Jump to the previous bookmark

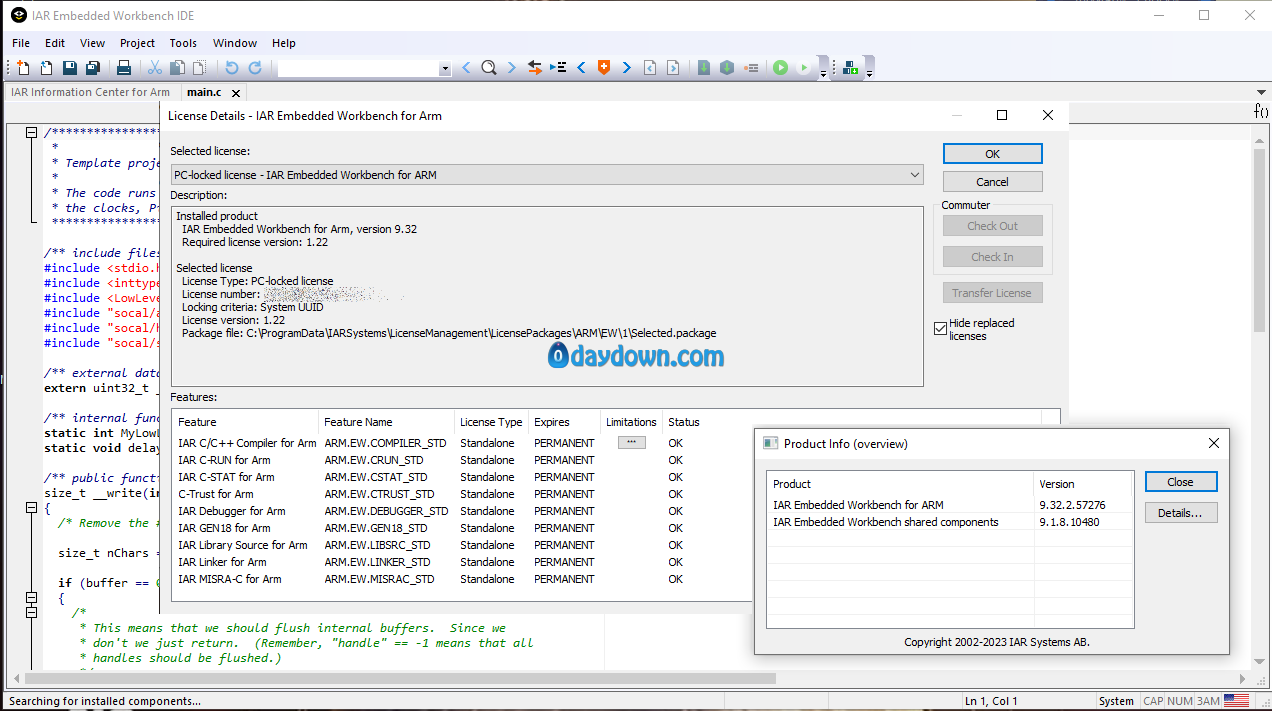click(581, 68)
